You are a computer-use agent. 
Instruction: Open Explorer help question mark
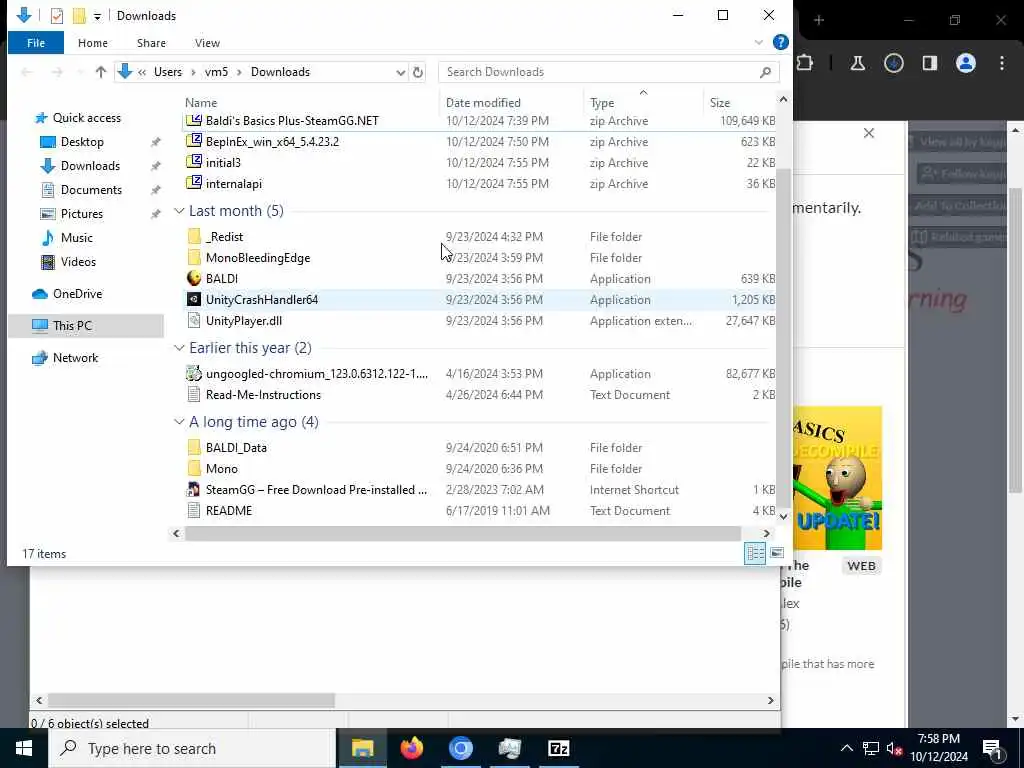(780, 42)
